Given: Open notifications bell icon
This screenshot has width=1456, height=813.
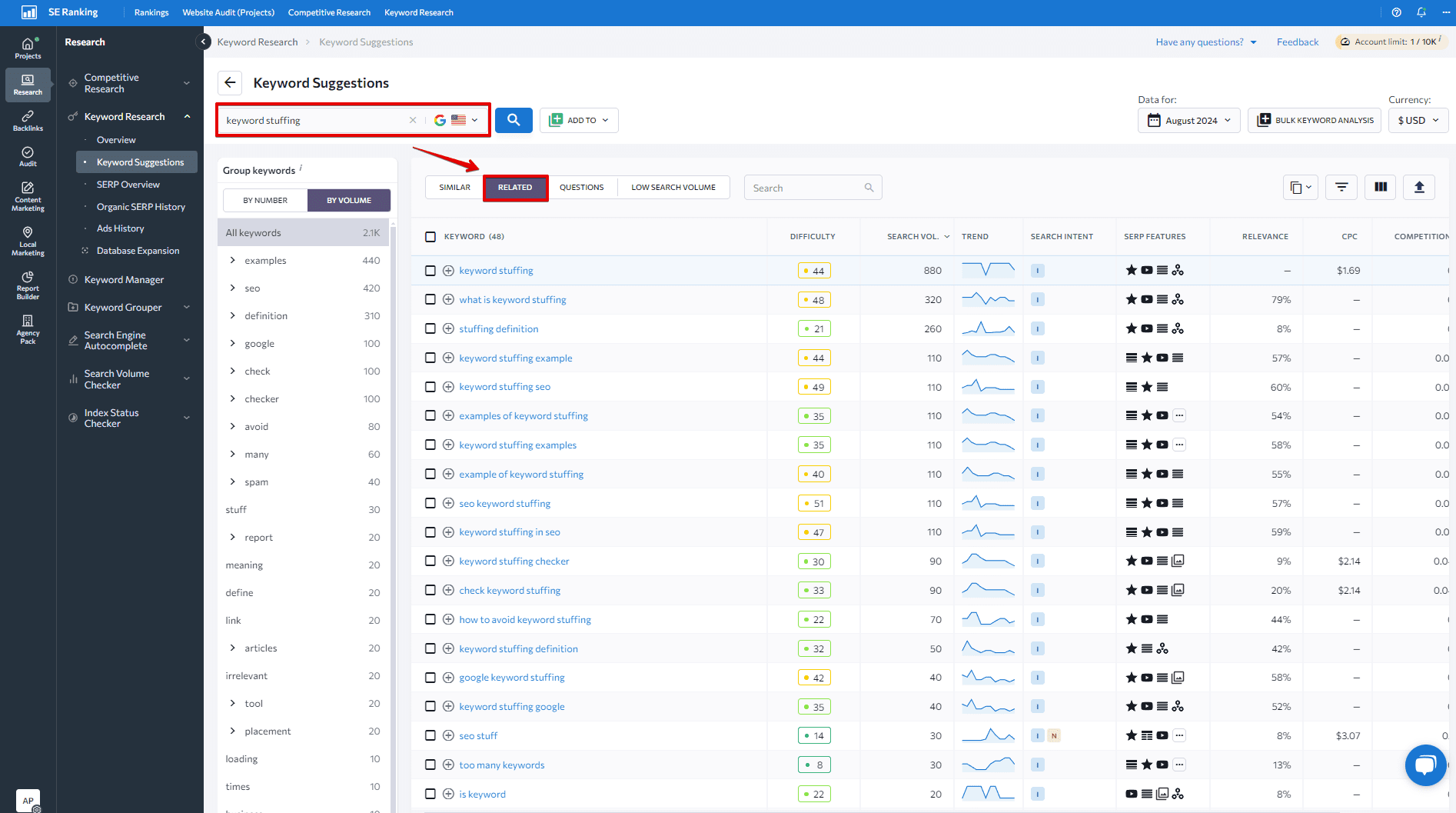Looking at the screenshot, I should pos(1421,12).
